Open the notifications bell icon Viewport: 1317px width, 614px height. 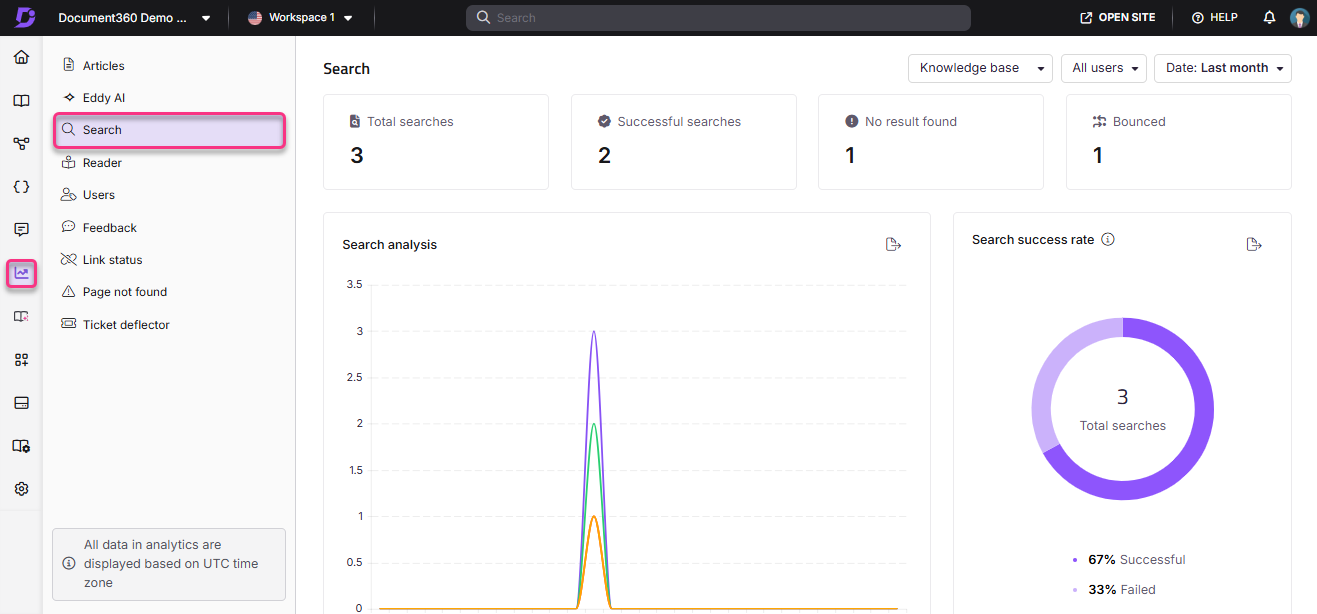(x=1268, y=17)
